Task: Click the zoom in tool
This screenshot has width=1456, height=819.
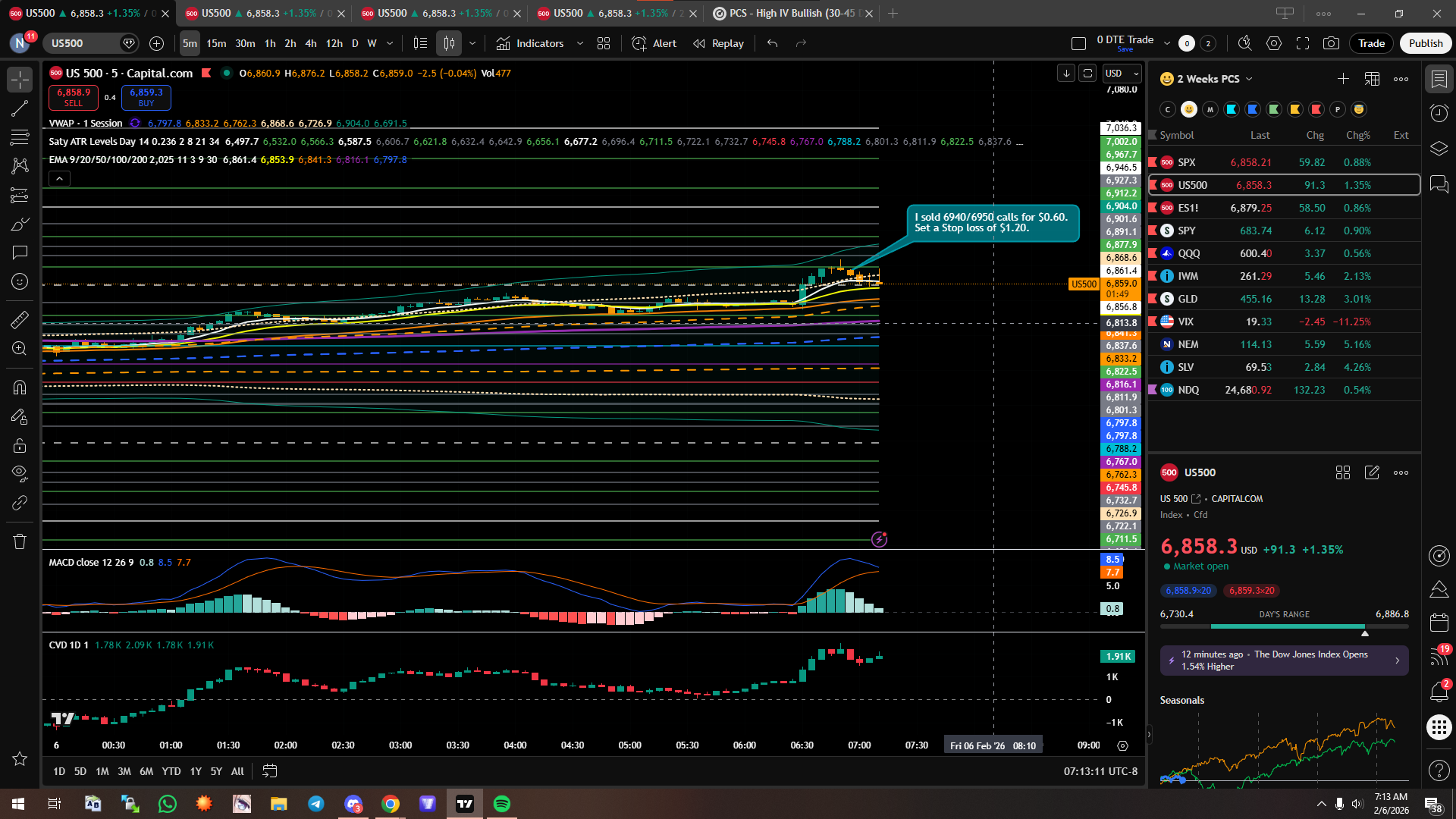Action: click(20, 349)
